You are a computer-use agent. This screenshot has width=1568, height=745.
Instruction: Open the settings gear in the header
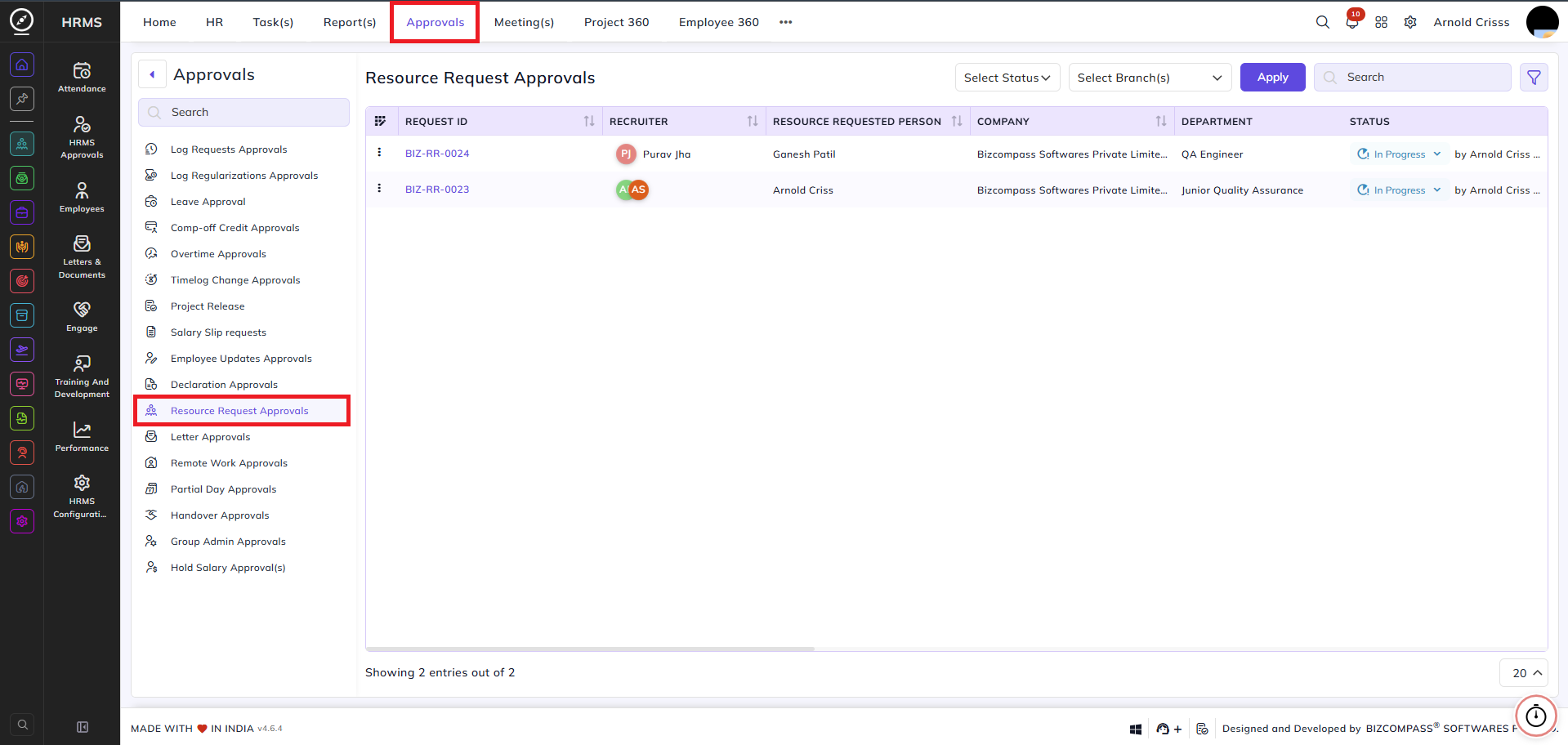point(1410,22)
